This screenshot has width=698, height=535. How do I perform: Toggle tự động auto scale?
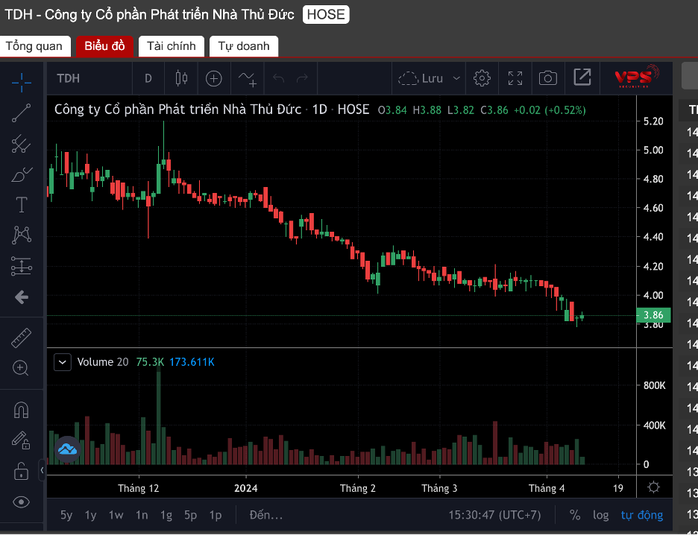pyautogui.click(x=642, y=515)
